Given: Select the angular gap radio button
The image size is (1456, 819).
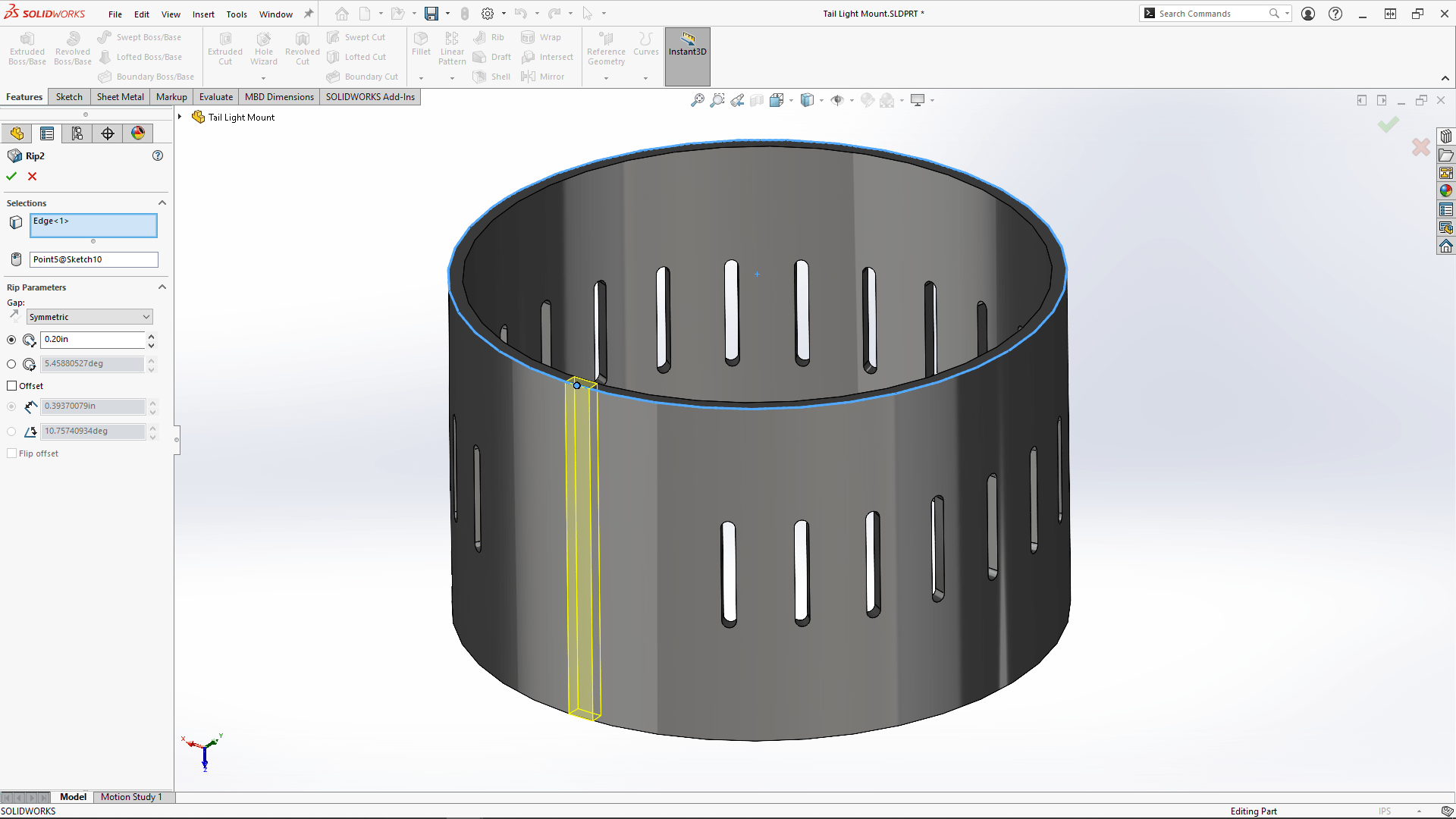Looking at the screenshot, I should (11, 364).
